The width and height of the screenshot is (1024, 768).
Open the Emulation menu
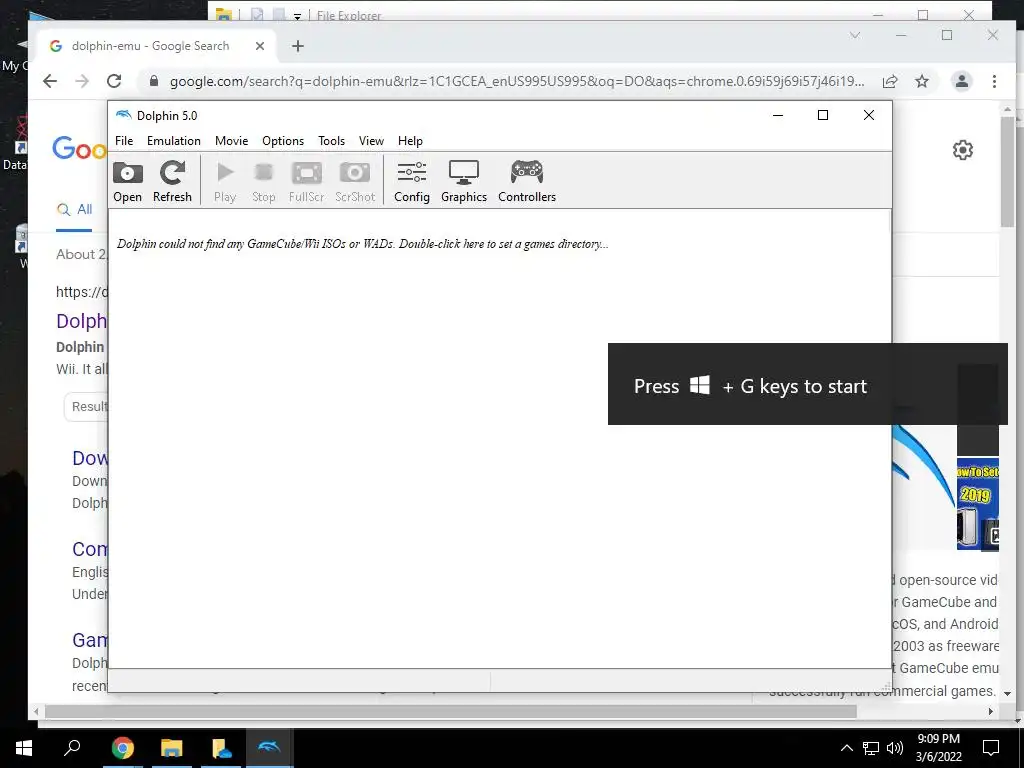click(174, 140)
